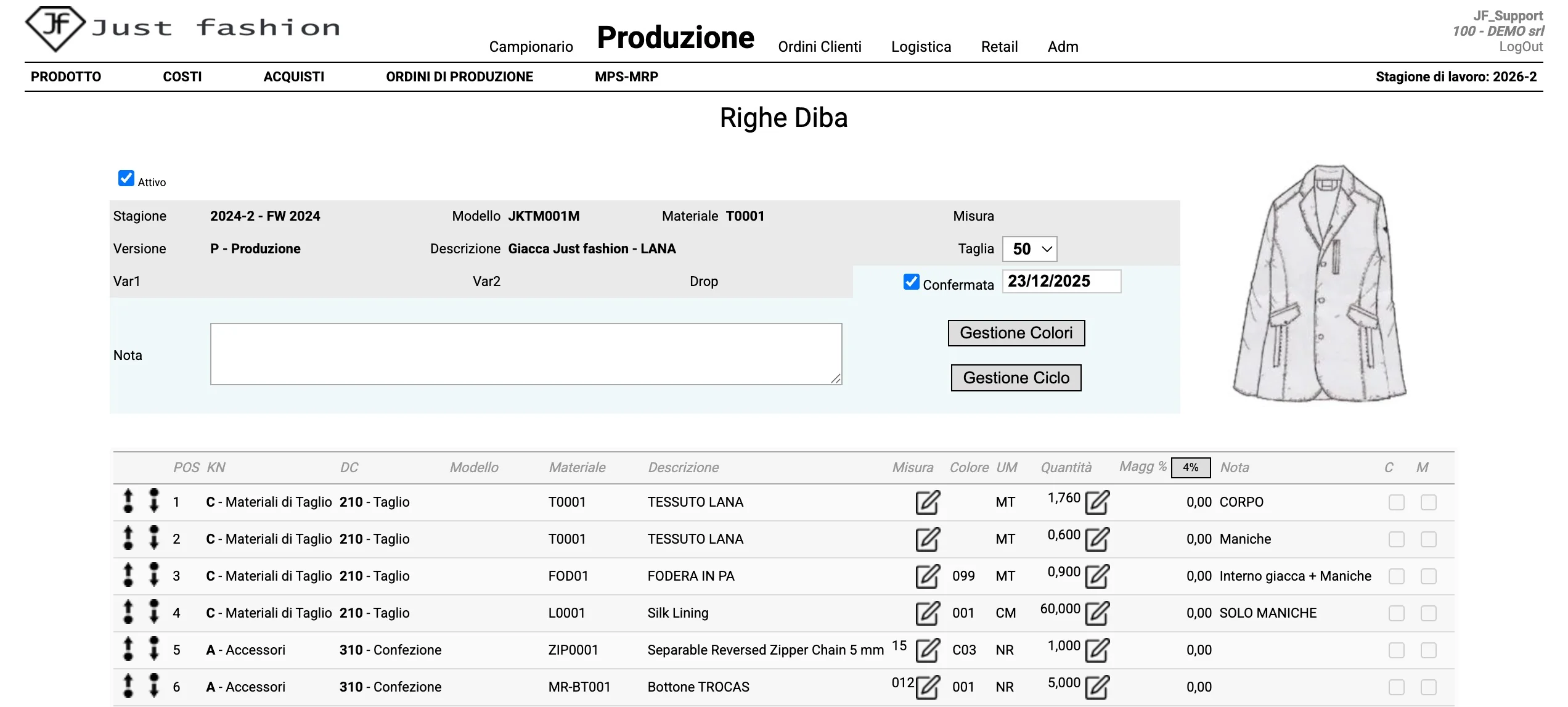
Task: Move row 4 Silk Lining down
Action: point(154,612)
